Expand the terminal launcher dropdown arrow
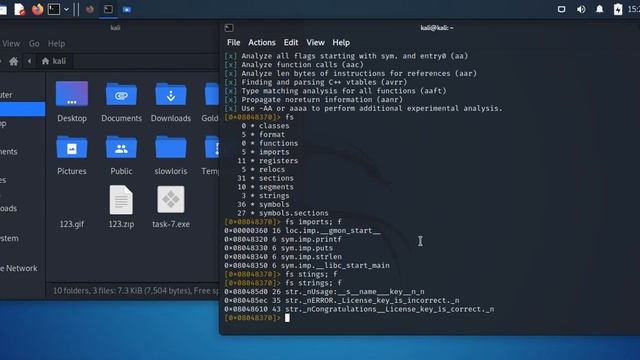This screenshot has height=360, width=640. (x=66, y=9)
